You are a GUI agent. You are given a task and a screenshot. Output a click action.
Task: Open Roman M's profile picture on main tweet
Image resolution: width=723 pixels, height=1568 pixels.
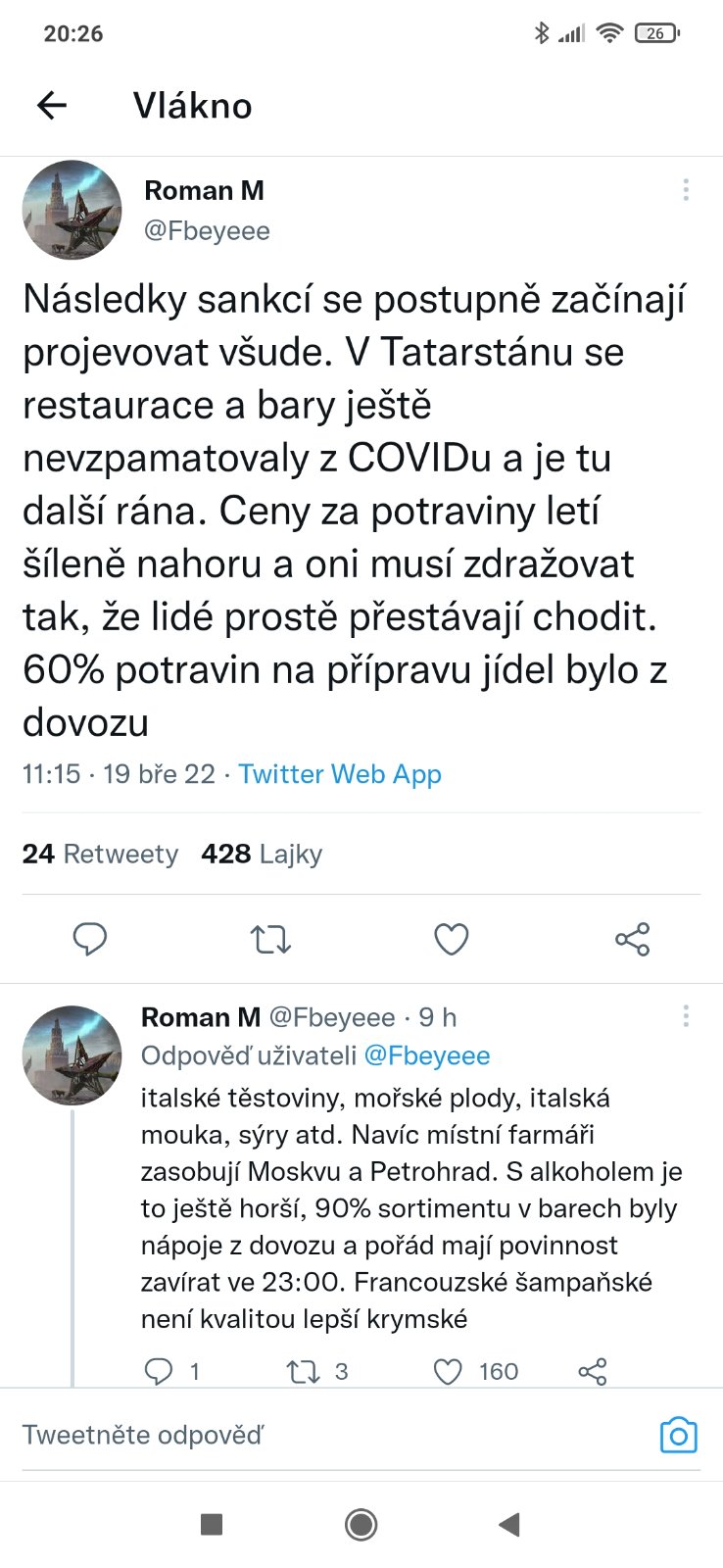72,210
